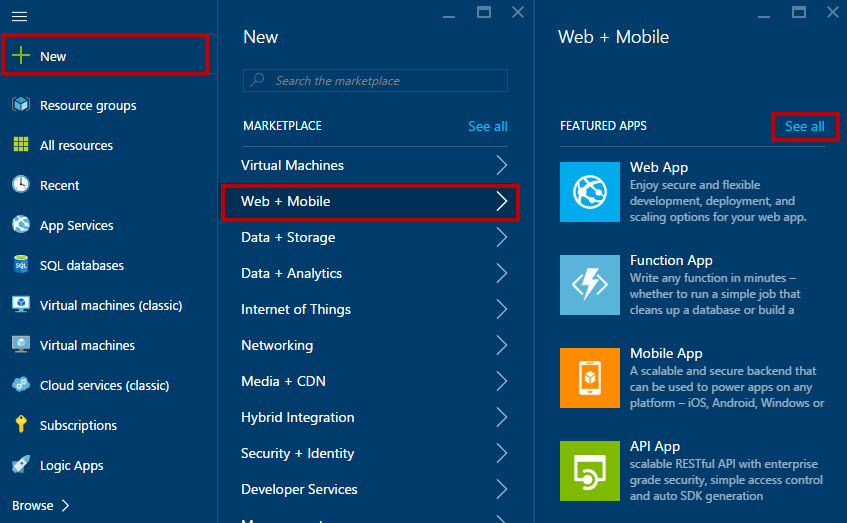Expand Hybrid Integration chevron

tap(502, 417)
